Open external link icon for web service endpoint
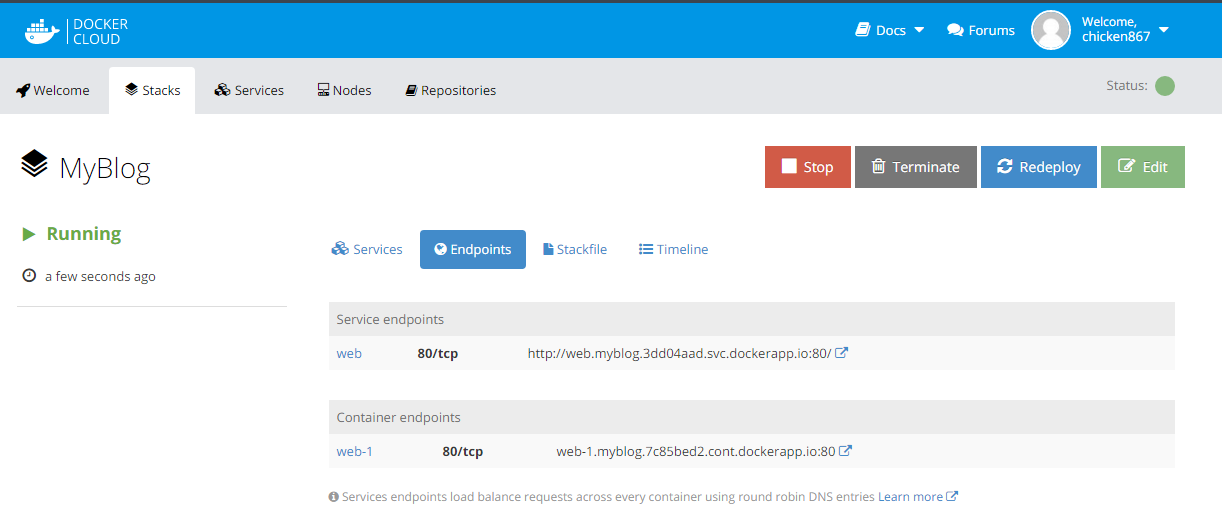The width and height of the screenshot is (1222, 511). [842, 353]
